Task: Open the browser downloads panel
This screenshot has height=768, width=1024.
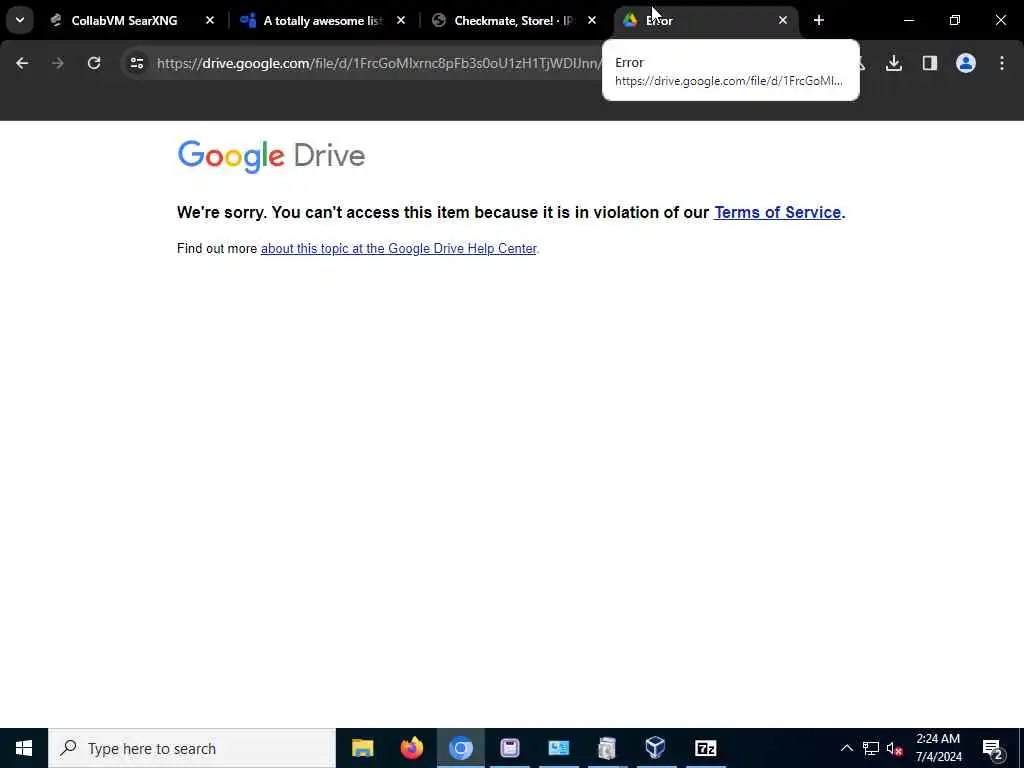Action: (x=894, y=63)
